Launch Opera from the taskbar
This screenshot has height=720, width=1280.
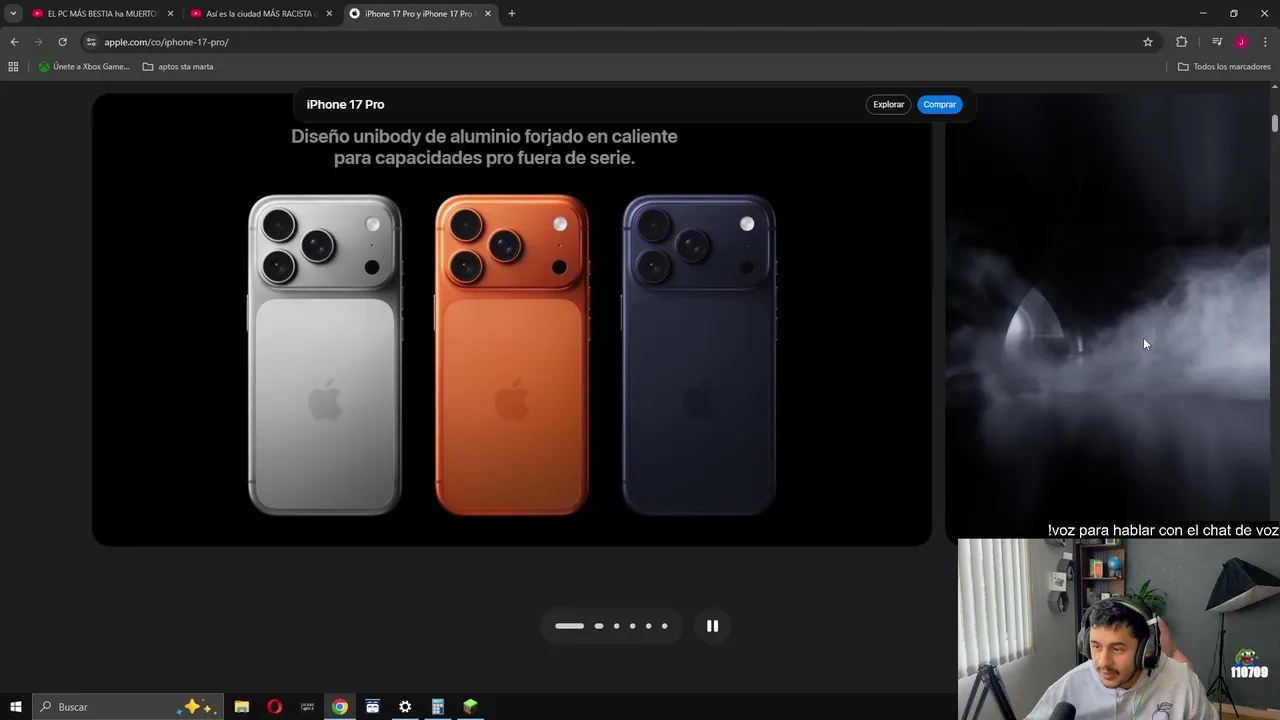pos(275,707)
